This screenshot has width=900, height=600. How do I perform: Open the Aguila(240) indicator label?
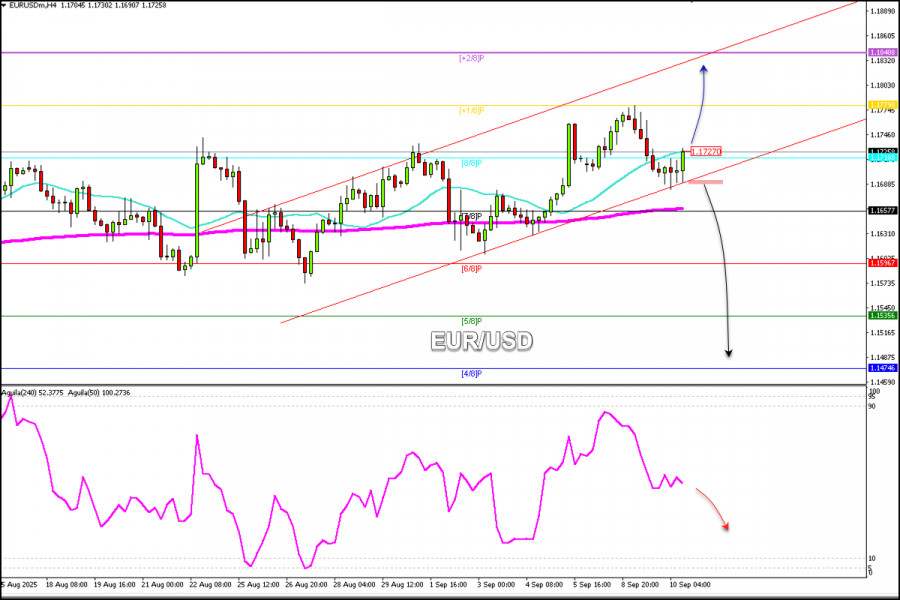(x=32, y=393)
